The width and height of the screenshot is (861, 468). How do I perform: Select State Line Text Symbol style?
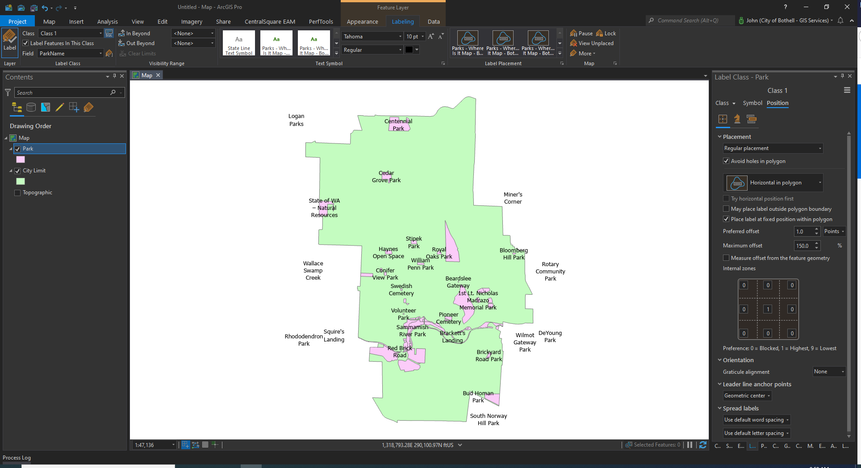pos(239,43)
